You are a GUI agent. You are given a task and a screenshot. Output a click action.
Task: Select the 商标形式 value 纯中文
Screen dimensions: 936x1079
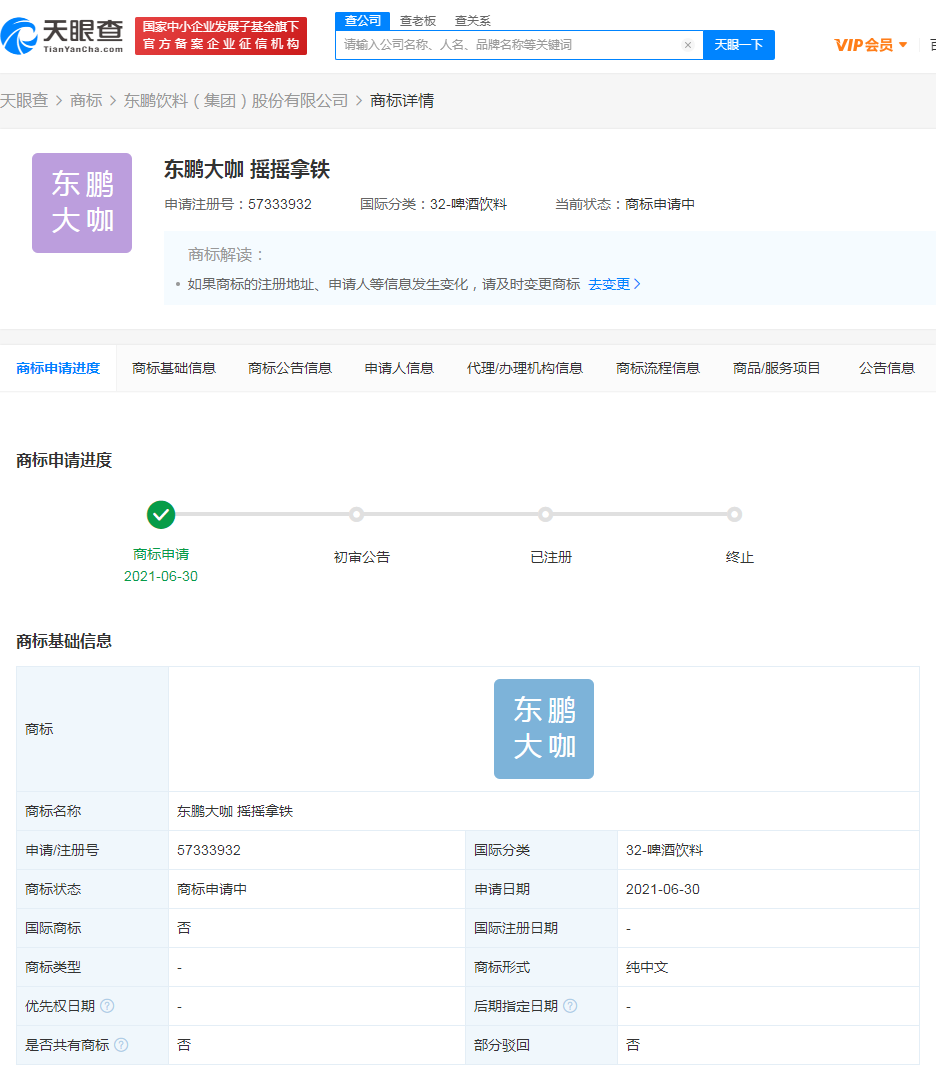(647, 967)
